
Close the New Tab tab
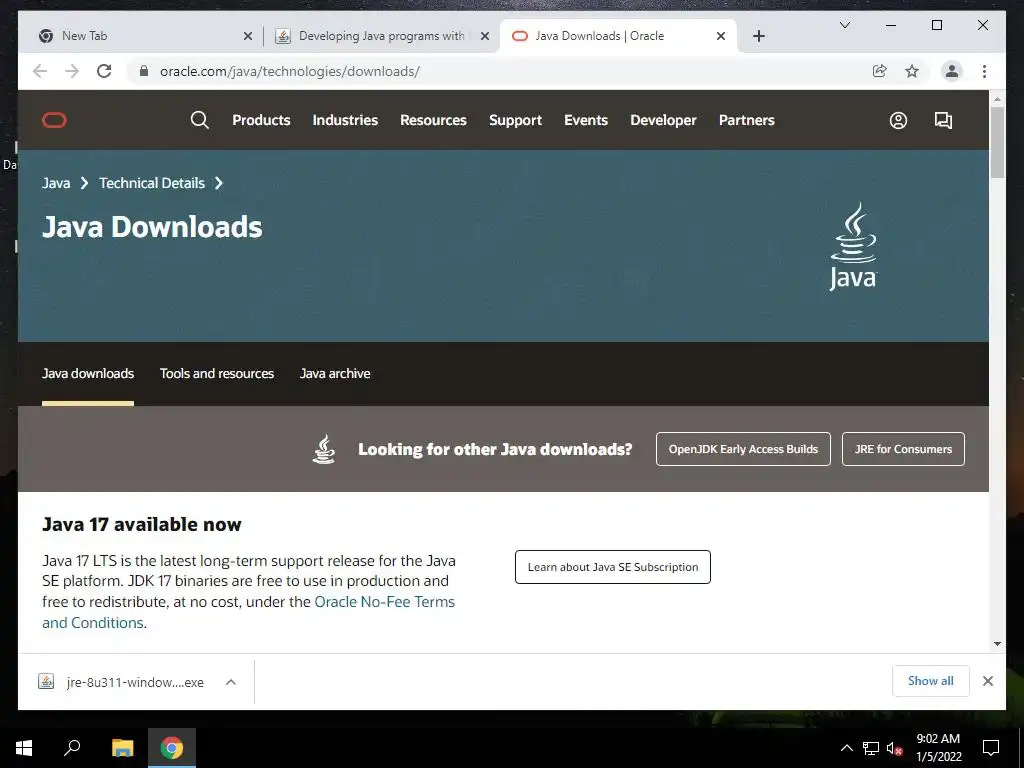248,36
